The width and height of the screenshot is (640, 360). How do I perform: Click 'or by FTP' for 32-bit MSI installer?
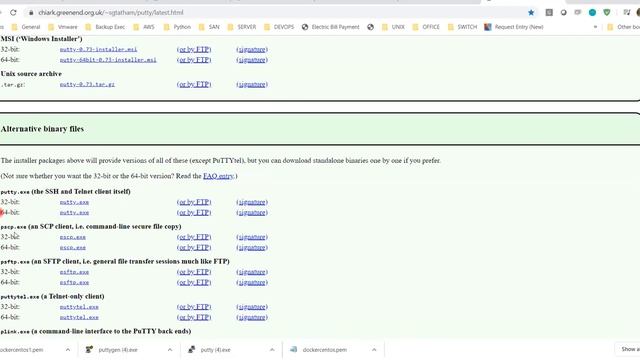click(194, 49)
